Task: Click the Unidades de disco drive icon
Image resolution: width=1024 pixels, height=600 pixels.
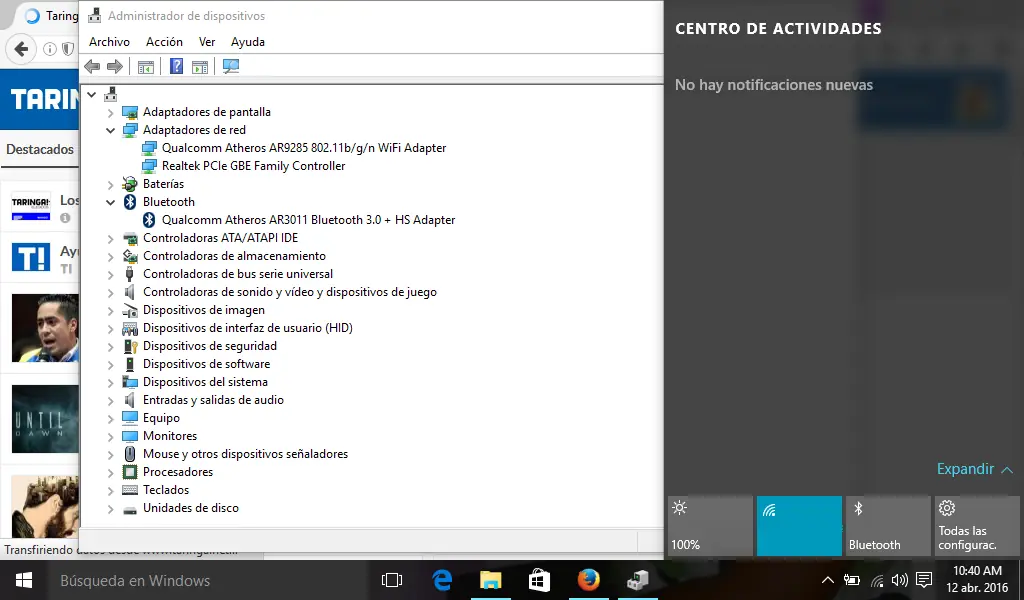Action: 130,509
